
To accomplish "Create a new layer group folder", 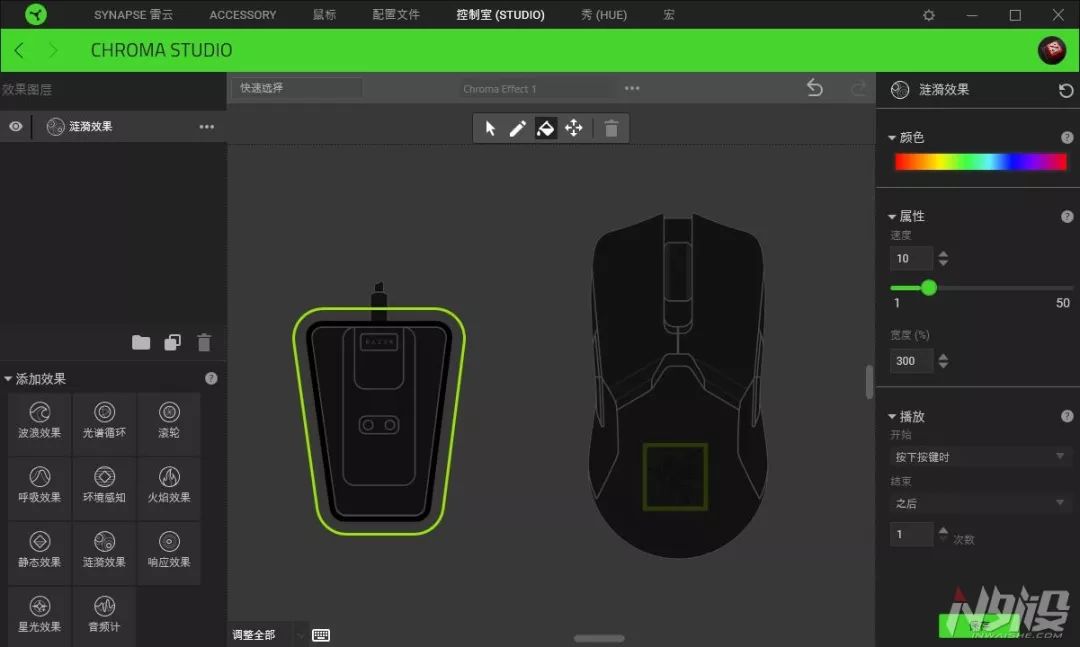I will tap(141, 342).
